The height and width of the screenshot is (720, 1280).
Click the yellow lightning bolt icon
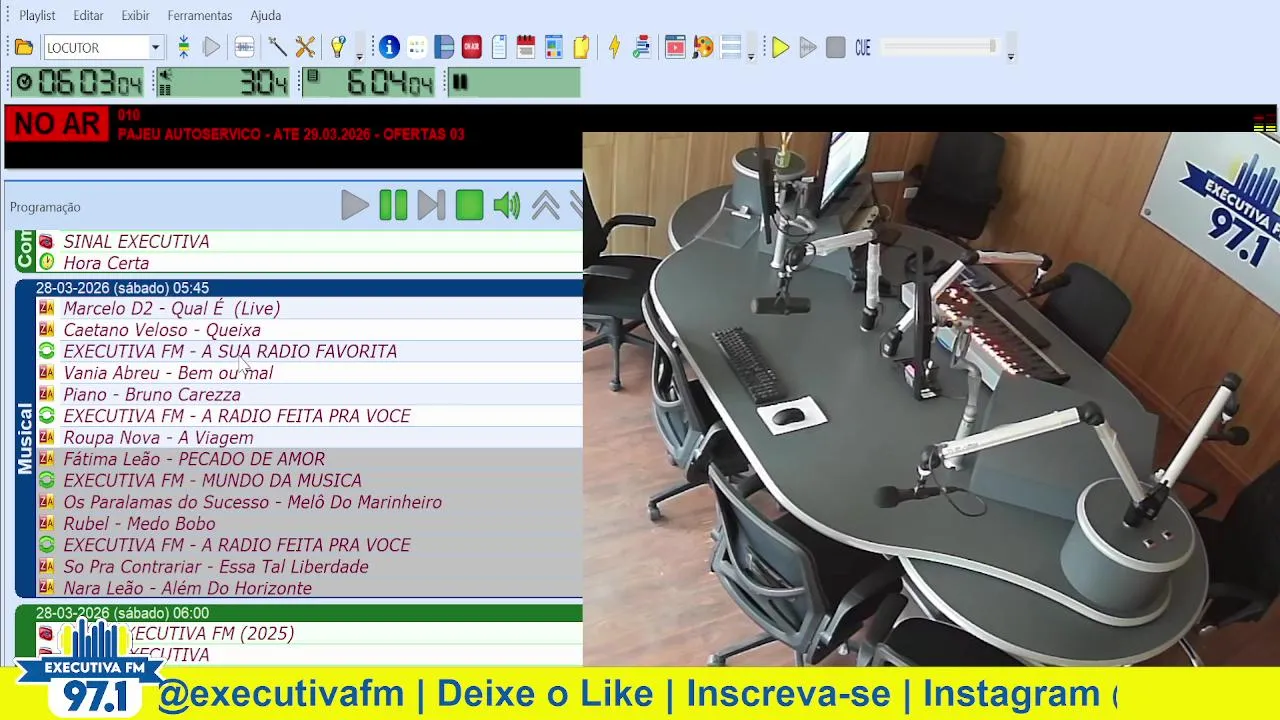click(x=614, y=47)
